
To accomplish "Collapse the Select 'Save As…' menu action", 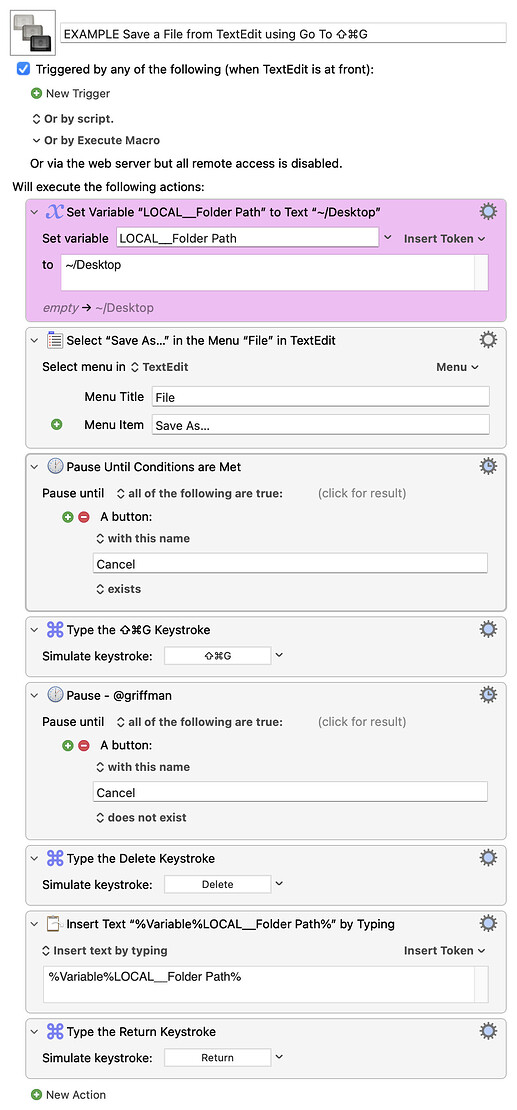I will [34, 341].
